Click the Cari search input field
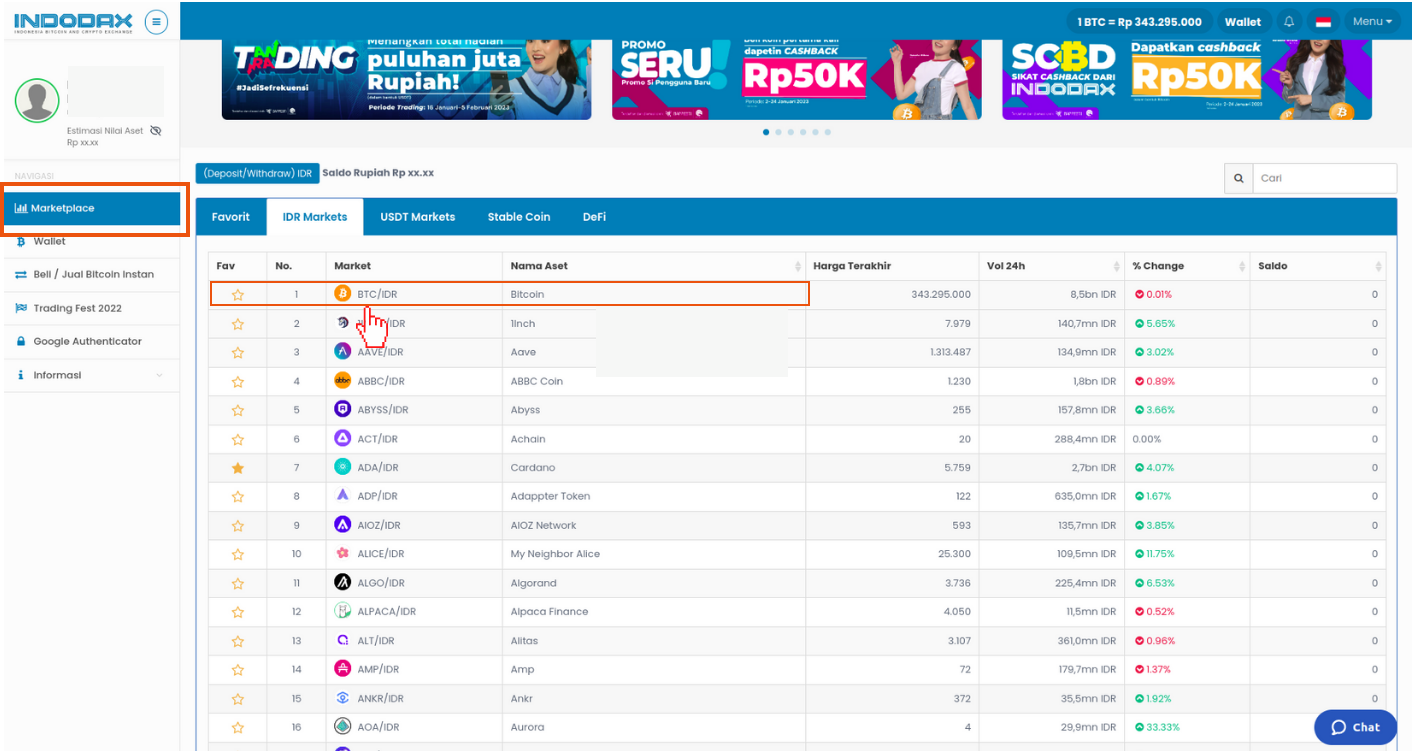The height and width of the screenshot is (751, 1412). (1324, 178)
